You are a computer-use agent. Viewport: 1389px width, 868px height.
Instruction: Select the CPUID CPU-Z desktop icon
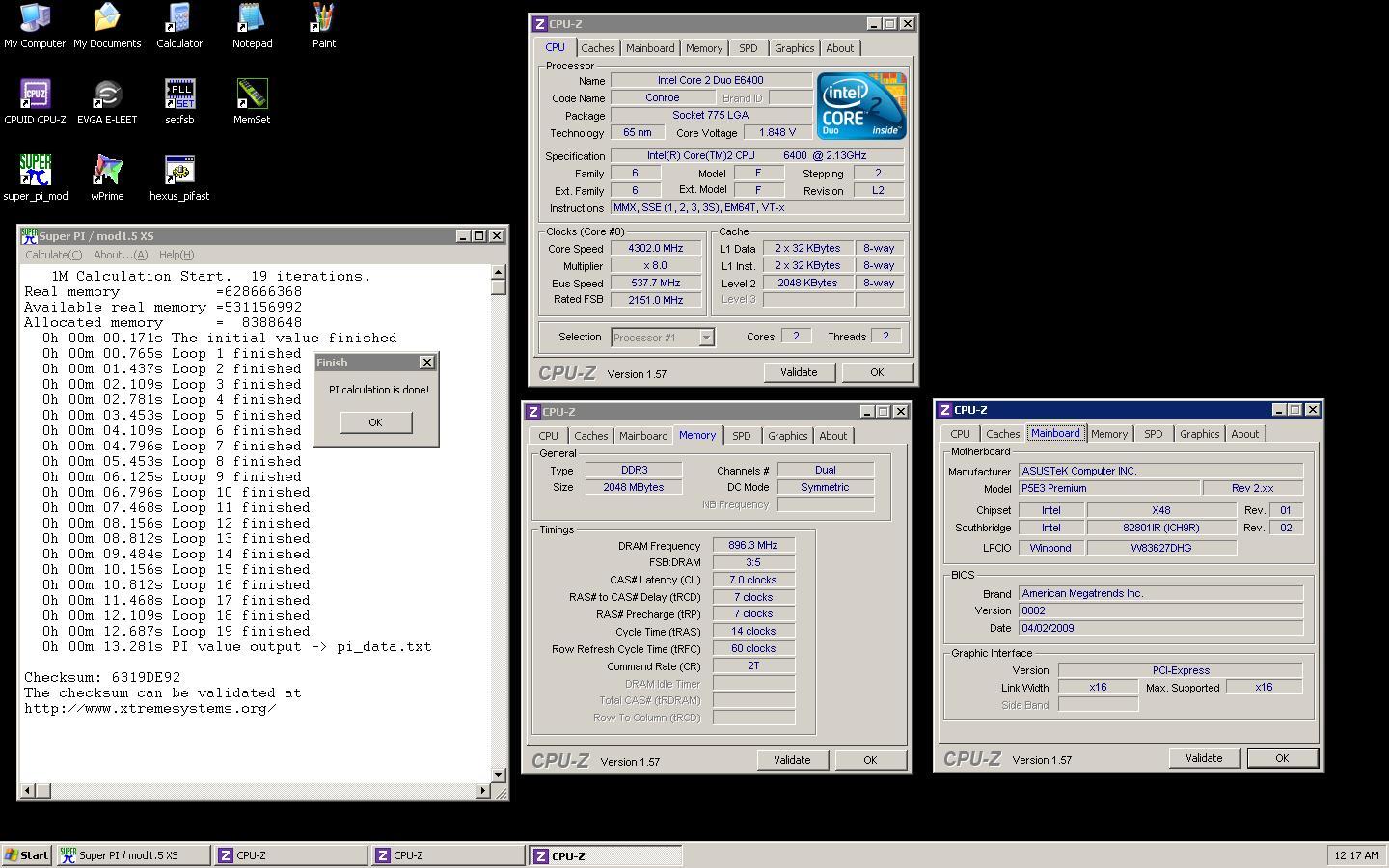(35, 102)
